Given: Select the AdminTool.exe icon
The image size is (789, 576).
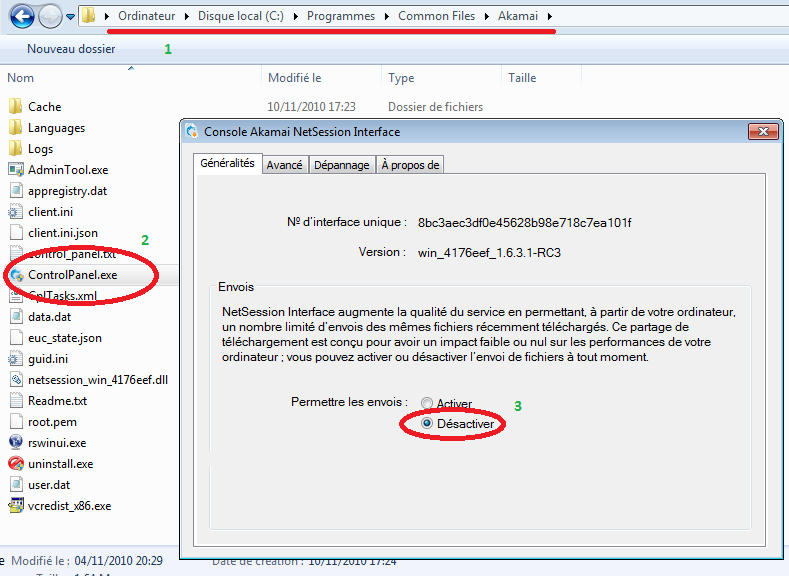Looking at the screenshot, I should (16, 170).
